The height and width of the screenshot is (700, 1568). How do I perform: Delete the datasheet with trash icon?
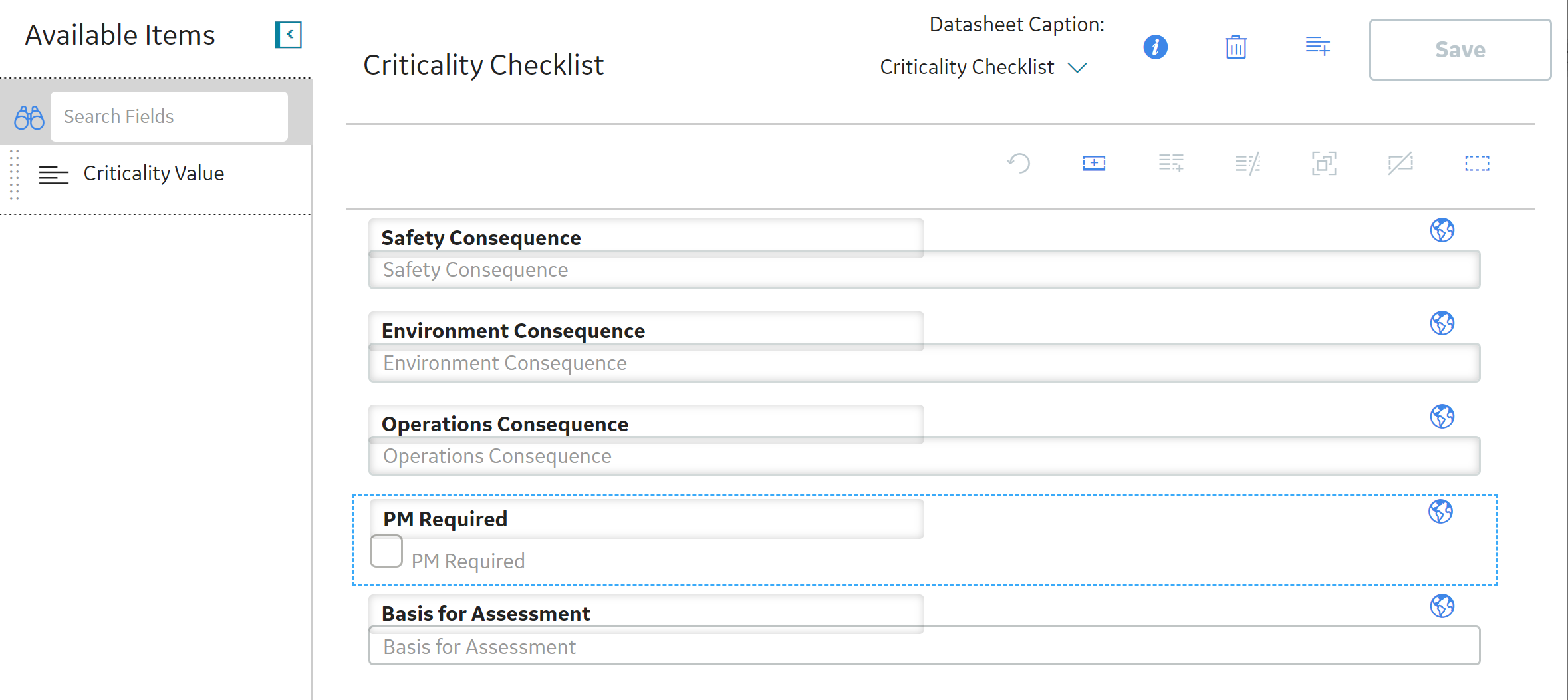(1236, 47)
